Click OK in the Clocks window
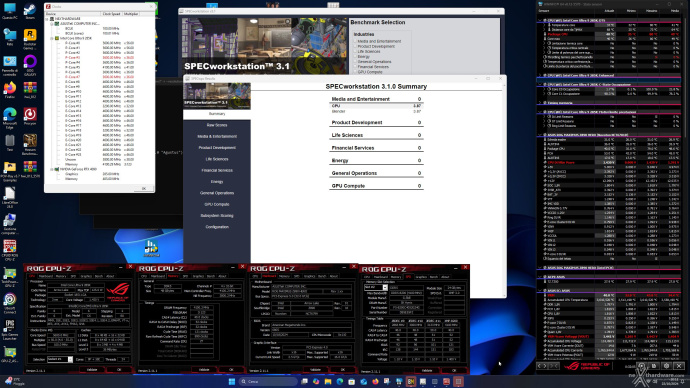 pos(144,188)
